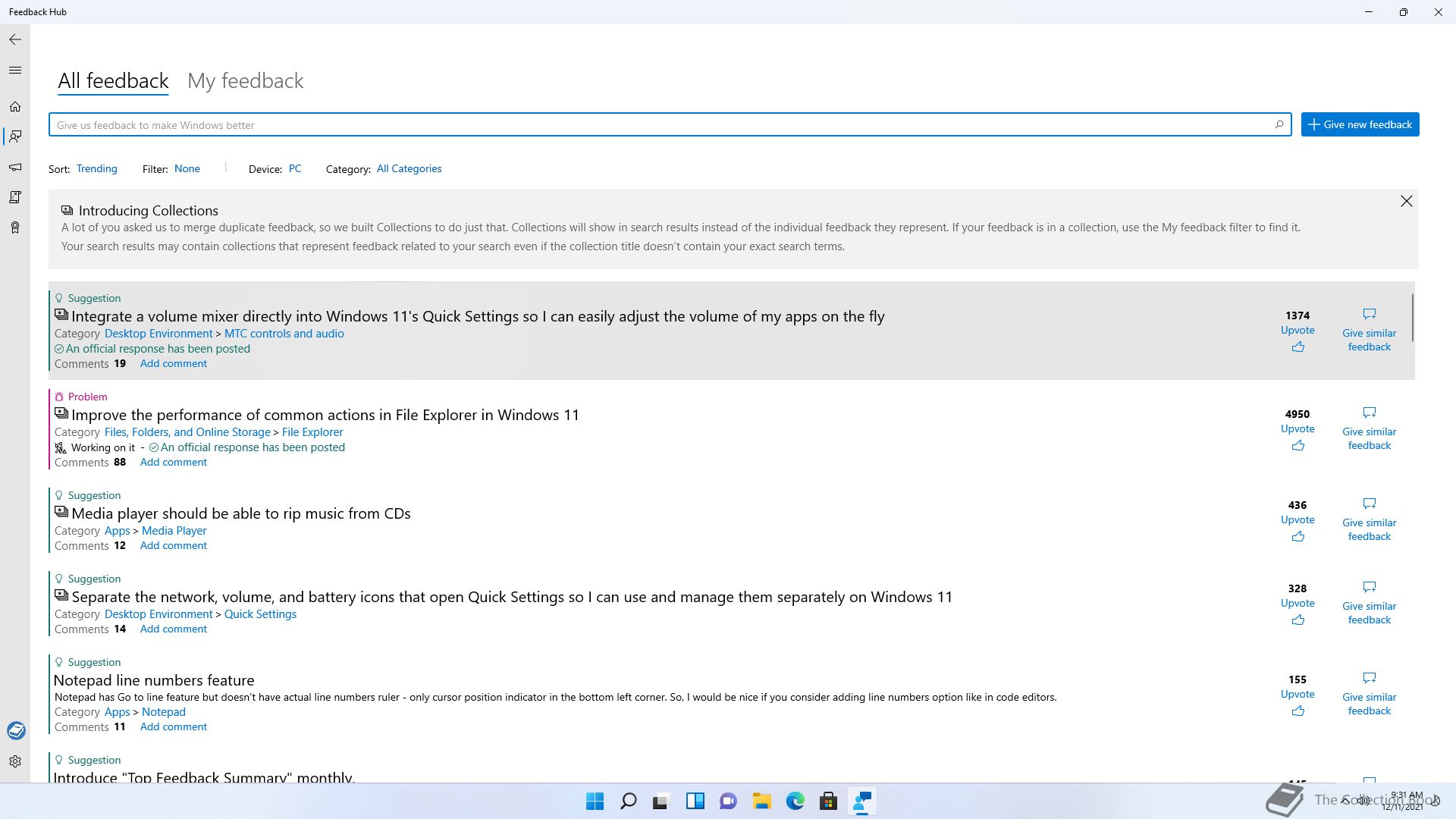The height and width of the screenshot is (819, 1456).
Task: Upvote the Media player CD ripping suggestion
Action: pos(1298,536)
